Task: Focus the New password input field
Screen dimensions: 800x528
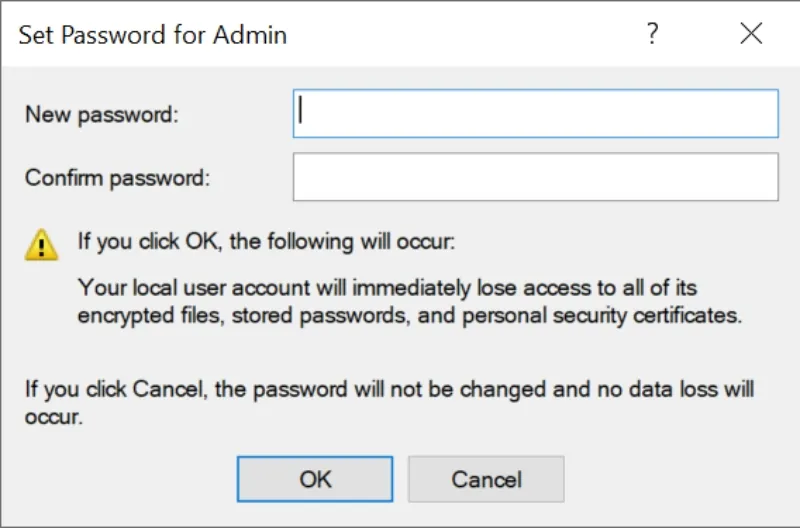Action: point(535,114)
